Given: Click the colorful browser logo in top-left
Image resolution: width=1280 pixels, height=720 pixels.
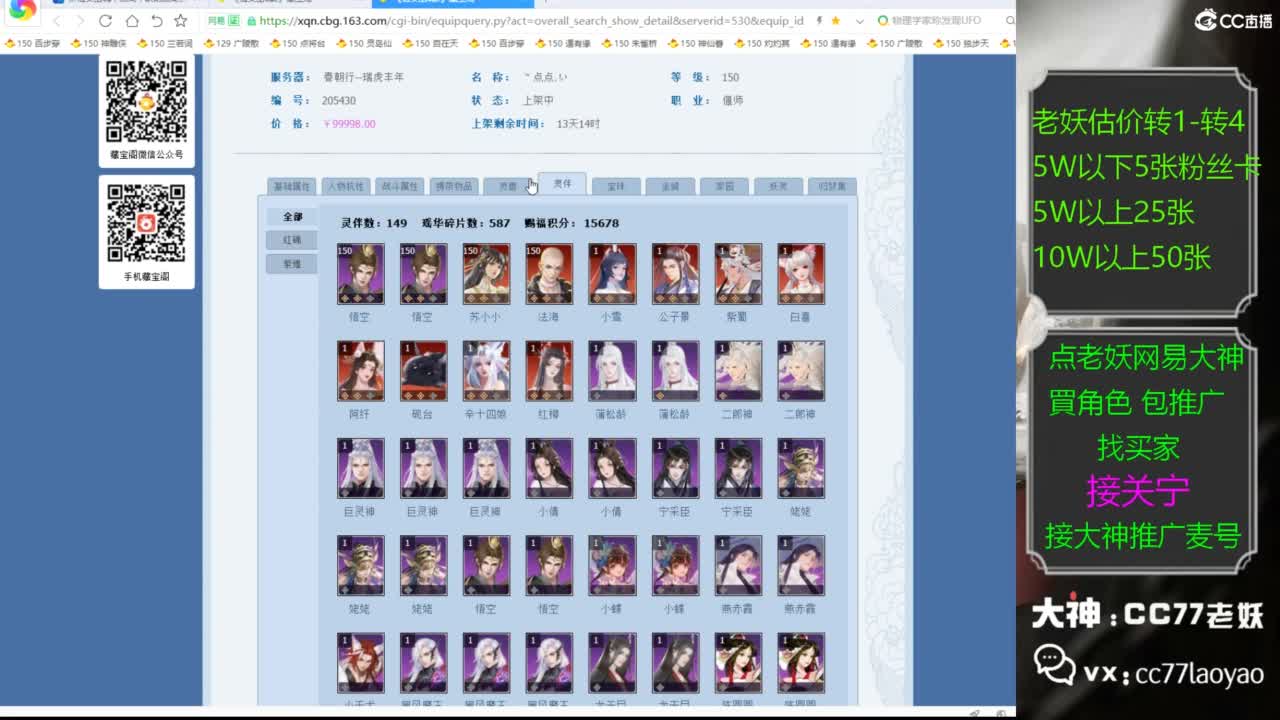Looking at the screenshot, I should pos(22,10).
